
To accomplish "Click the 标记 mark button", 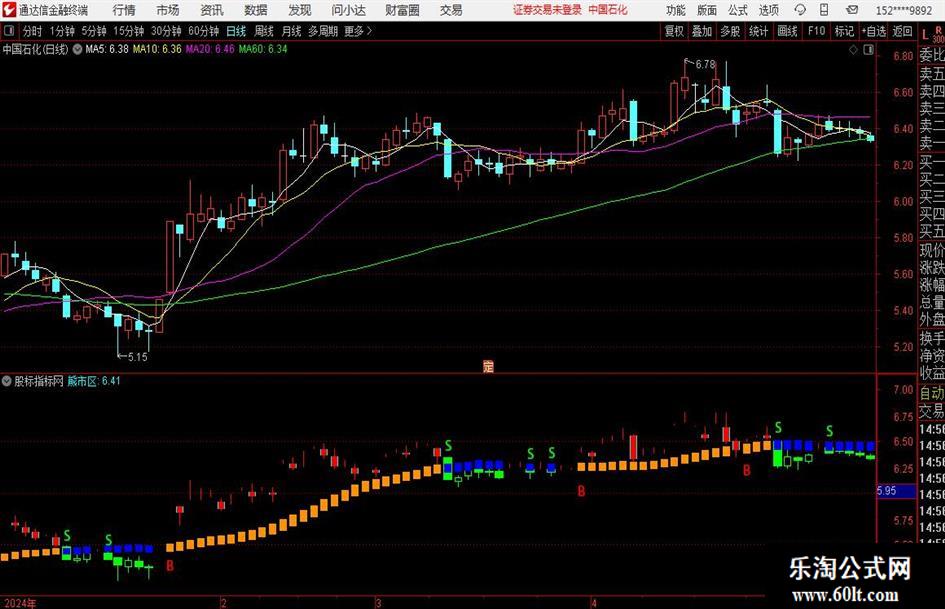I will (844, 31).
